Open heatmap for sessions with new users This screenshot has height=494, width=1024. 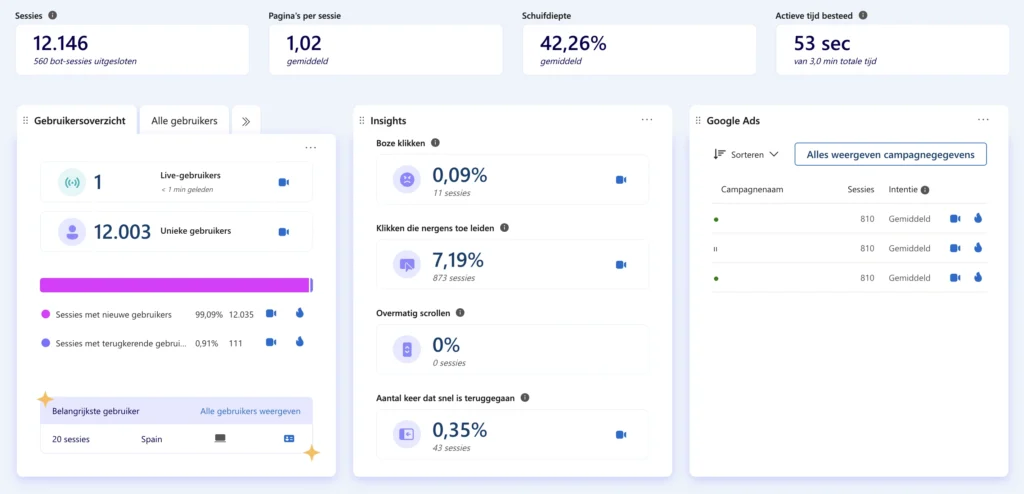click(299, 313)
